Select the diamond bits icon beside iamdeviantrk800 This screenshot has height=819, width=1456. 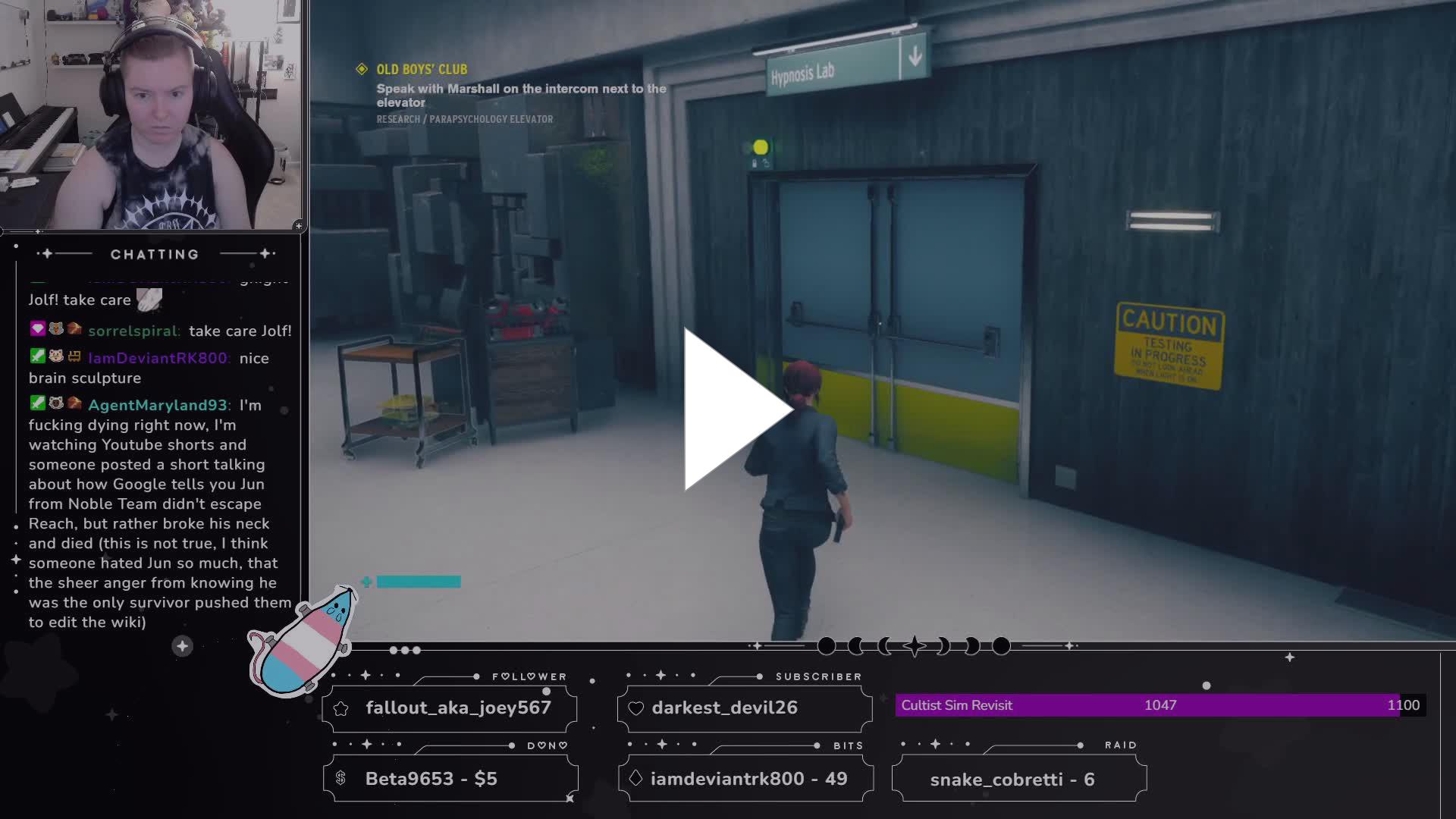coord(634,778)
